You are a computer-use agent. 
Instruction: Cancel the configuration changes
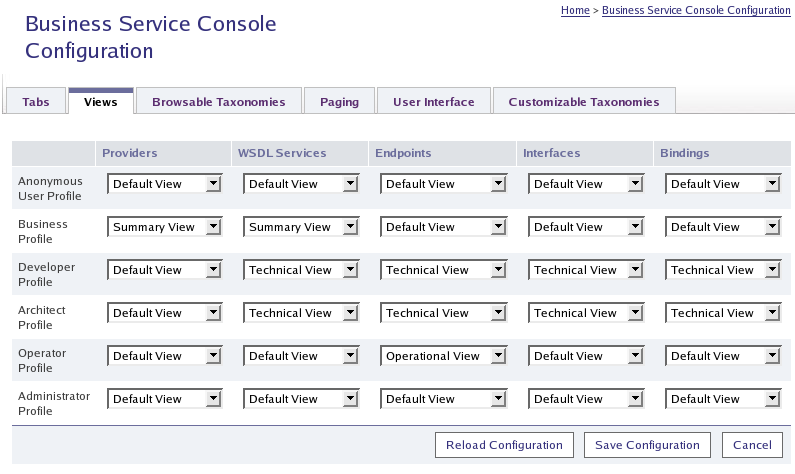752,445
